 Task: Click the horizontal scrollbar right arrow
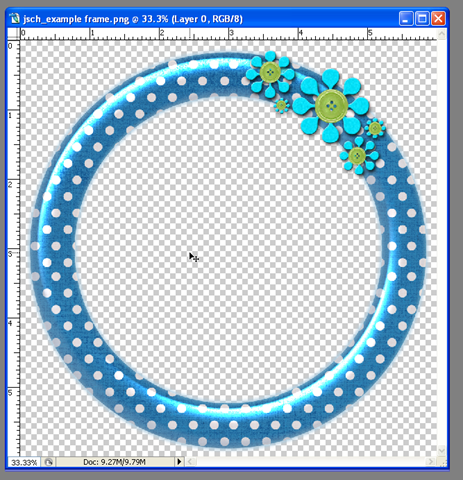coord(431,462)
